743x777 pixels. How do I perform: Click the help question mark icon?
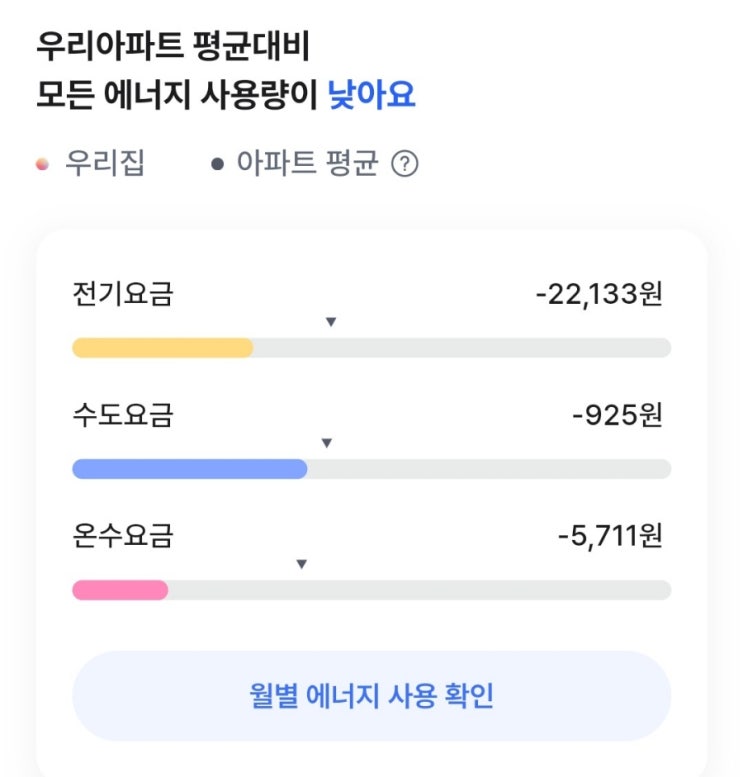[404, 164]
